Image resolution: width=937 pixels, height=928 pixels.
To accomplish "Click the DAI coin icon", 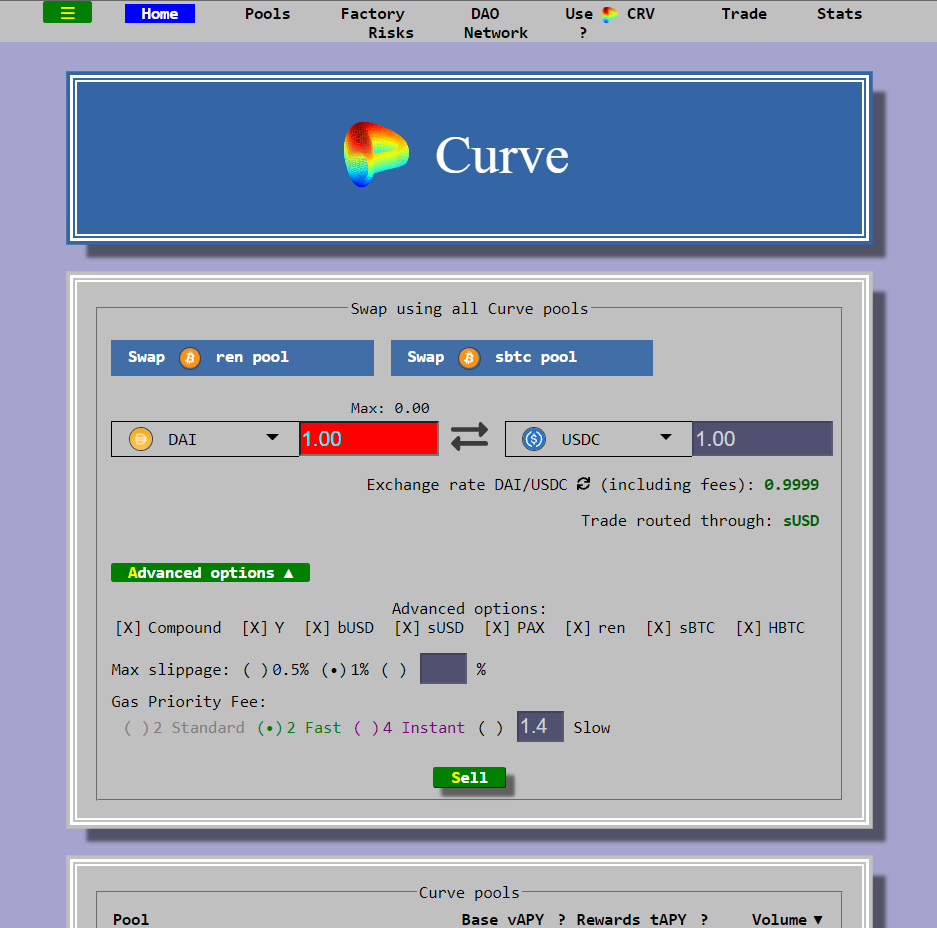I will point(141,439).
